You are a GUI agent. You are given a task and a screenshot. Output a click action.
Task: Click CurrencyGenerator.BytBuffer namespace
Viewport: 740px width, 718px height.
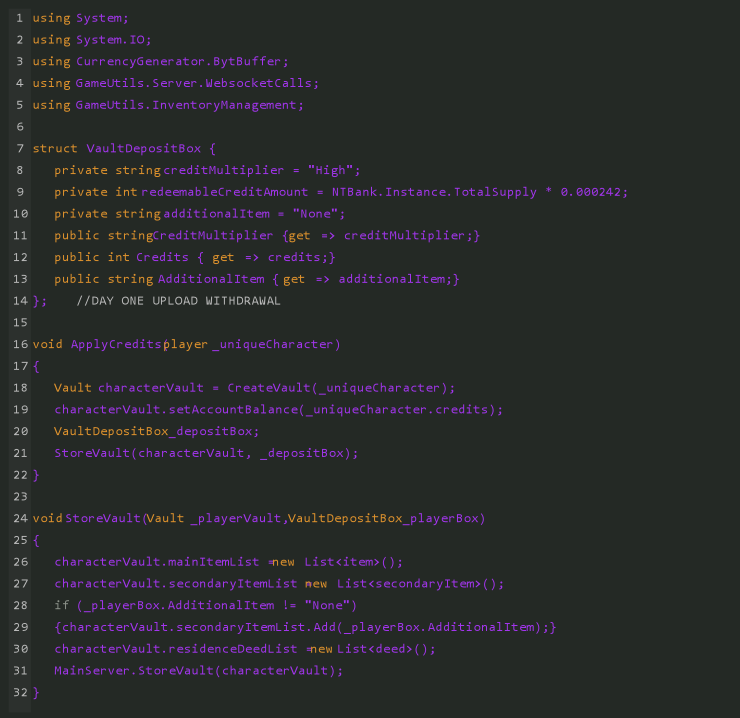coord(179,61)
